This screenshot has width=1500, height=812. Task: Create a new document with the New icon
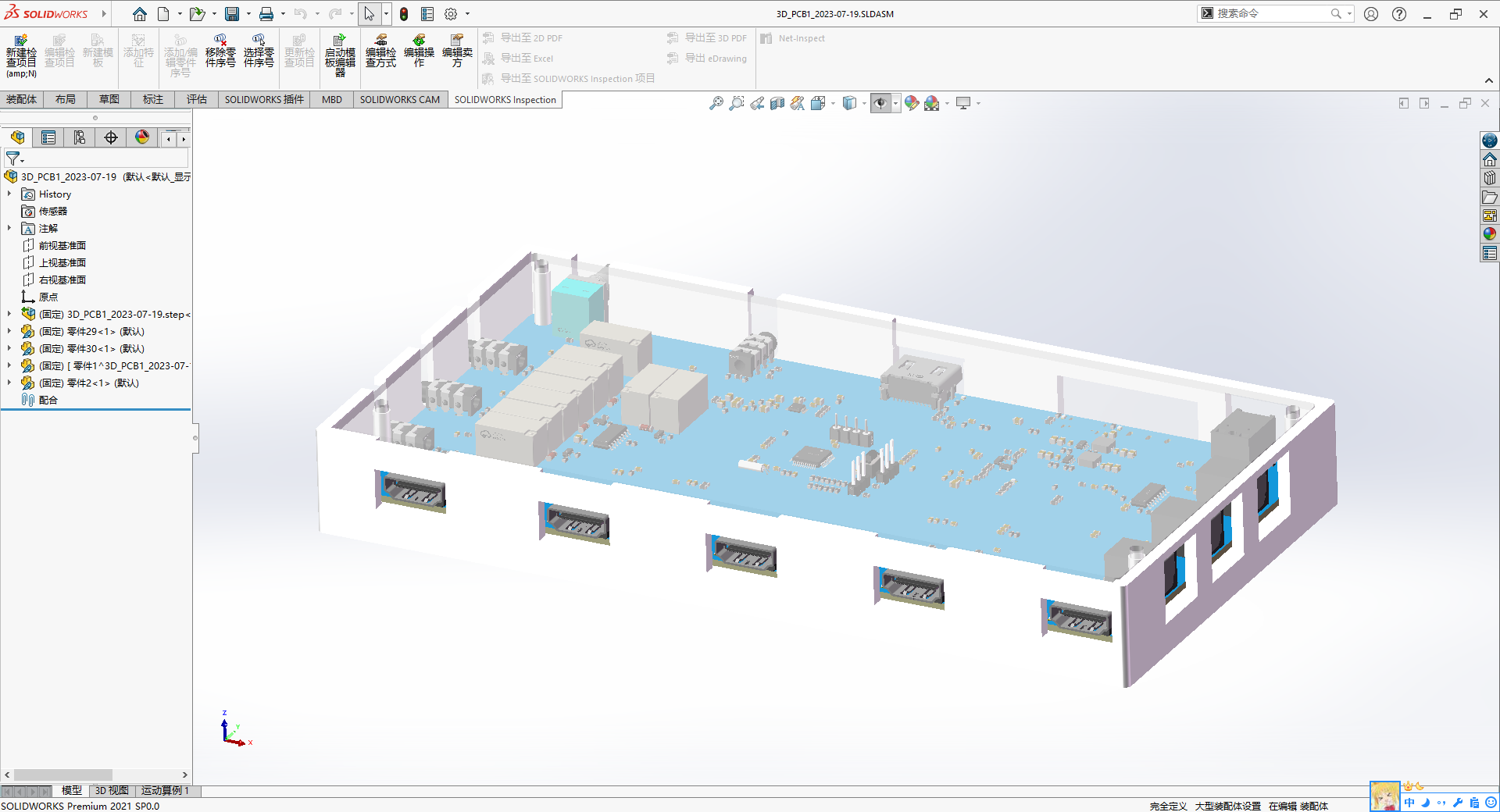click(x=163, y=14)
